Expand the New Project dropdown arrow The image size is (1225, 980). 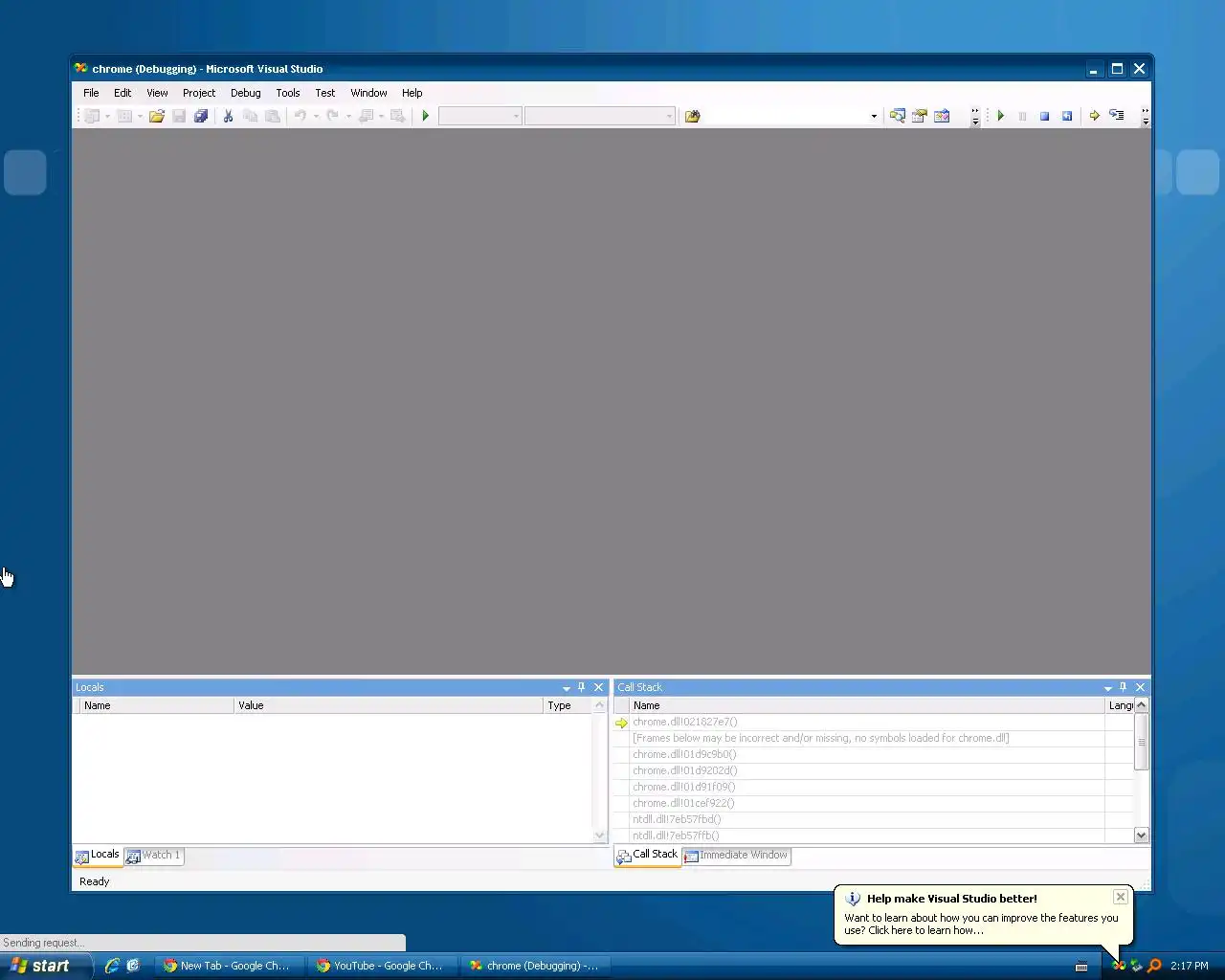(x=107, y=117)
